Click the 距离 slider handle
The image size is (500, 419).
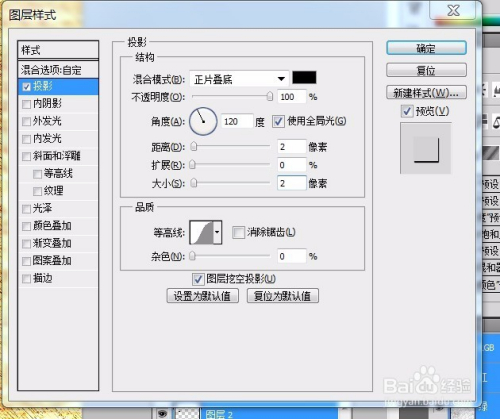(x=194, y=147)
